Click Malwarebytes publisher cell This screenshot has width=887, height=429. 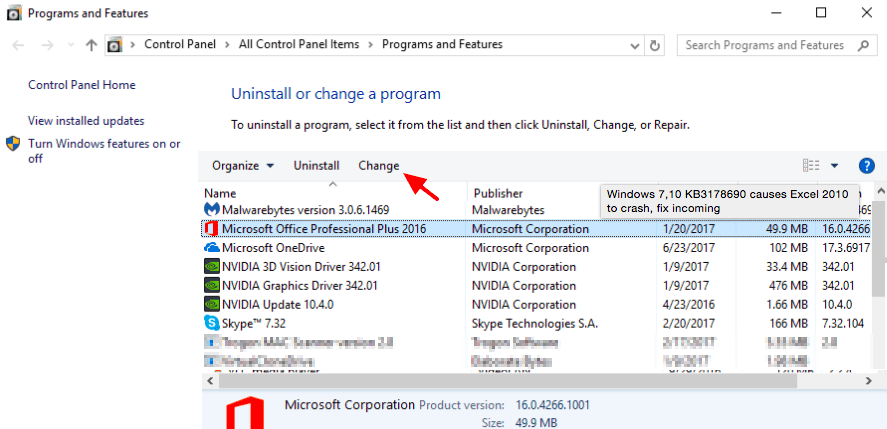pyautogui.click(x=507, y=210)
